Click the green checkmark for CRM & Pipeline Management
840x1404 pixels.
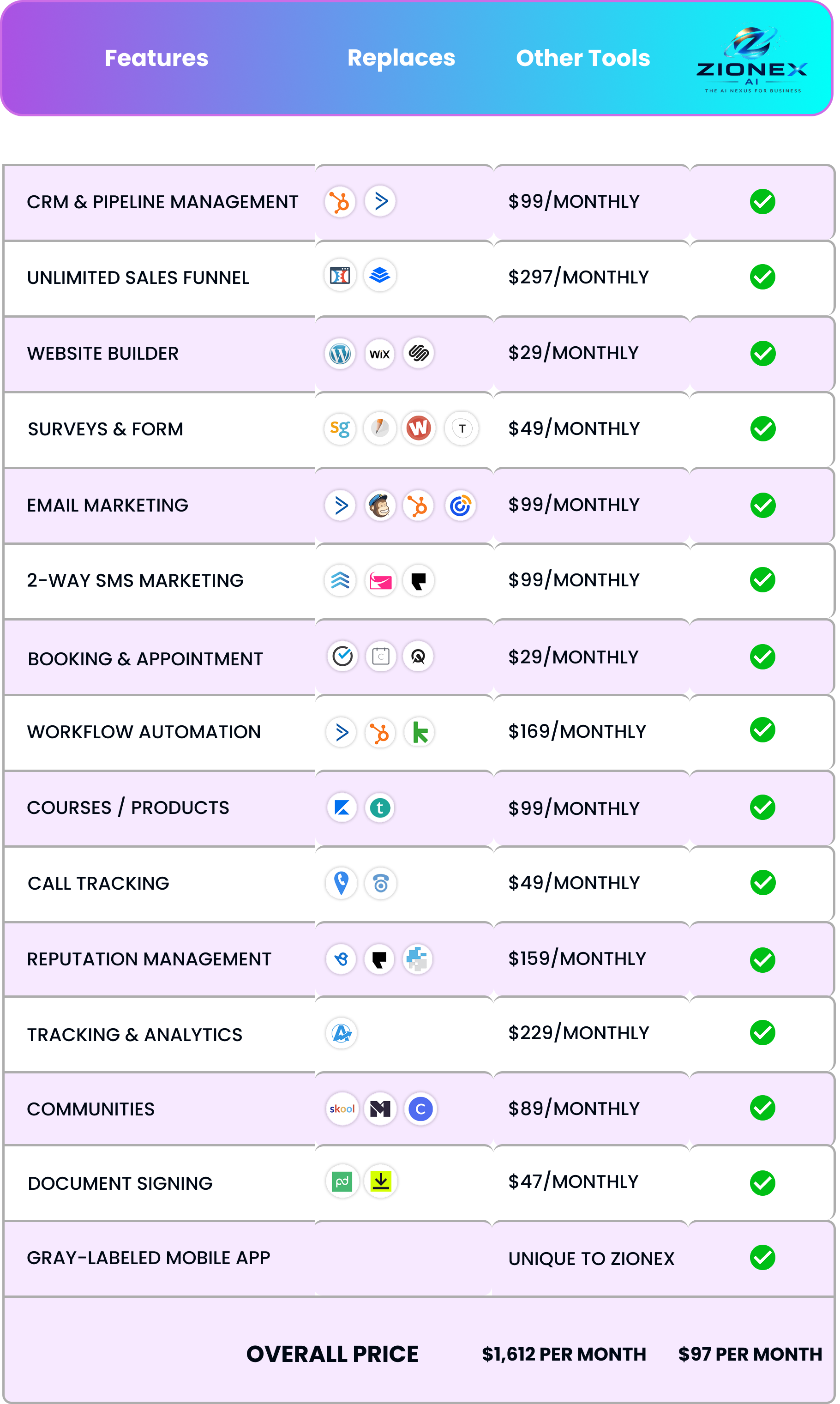tap(762, 202)
